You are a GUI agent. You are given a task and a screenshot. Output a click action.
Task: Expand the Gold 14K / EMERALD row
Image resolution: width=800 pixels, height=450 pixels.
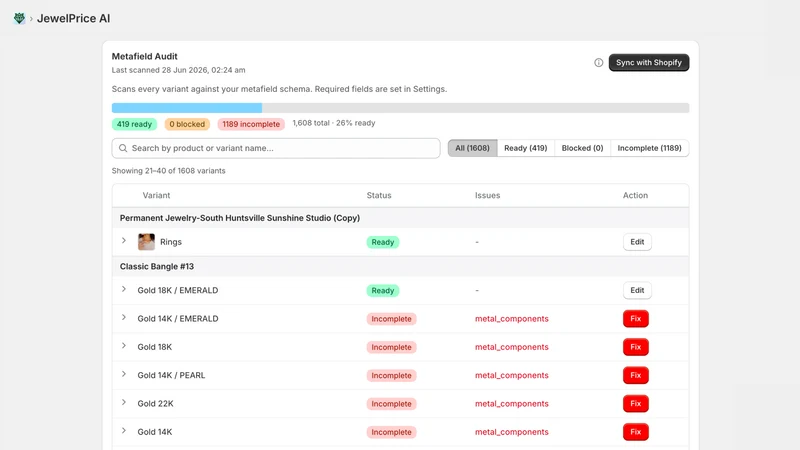coord(123,318)
